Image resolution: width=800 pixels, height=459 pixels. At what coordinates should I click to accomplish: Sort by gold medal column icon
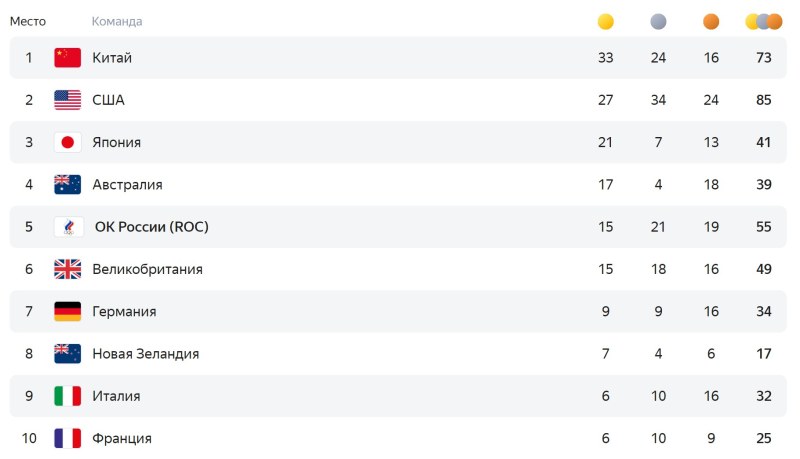pos(605,21)
